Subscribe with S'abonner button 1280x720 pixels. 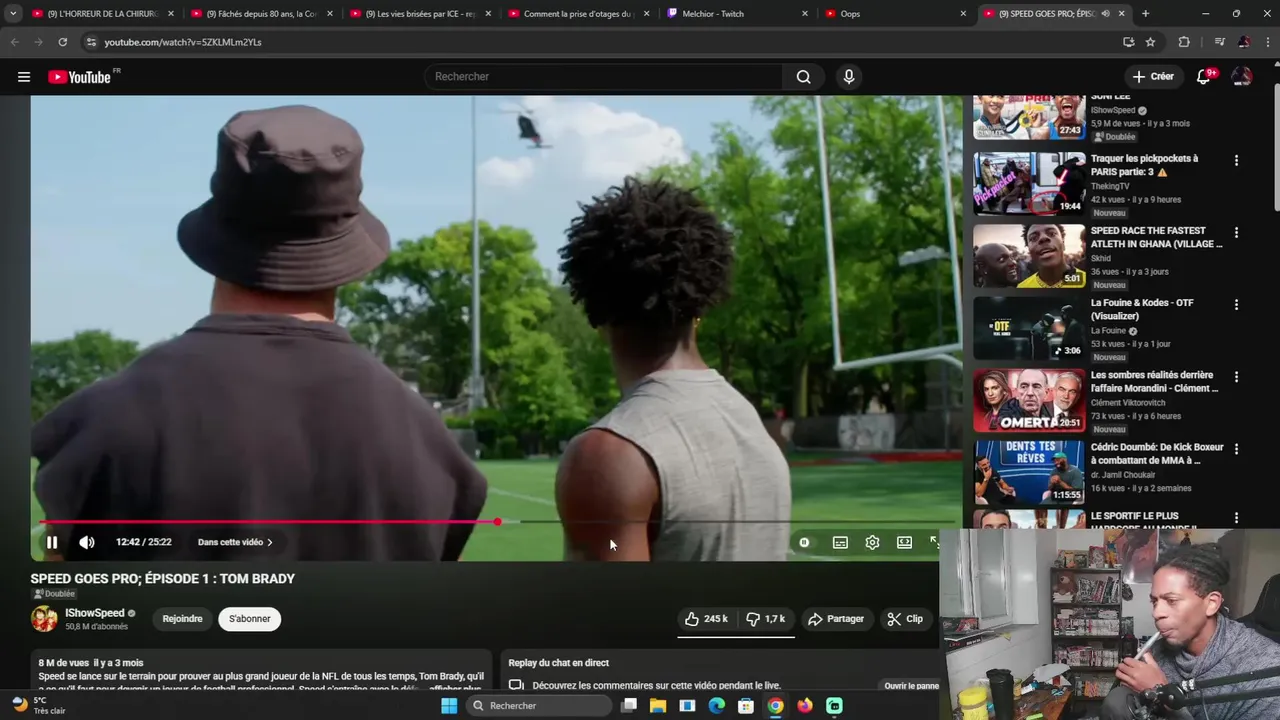pos(250,619)
